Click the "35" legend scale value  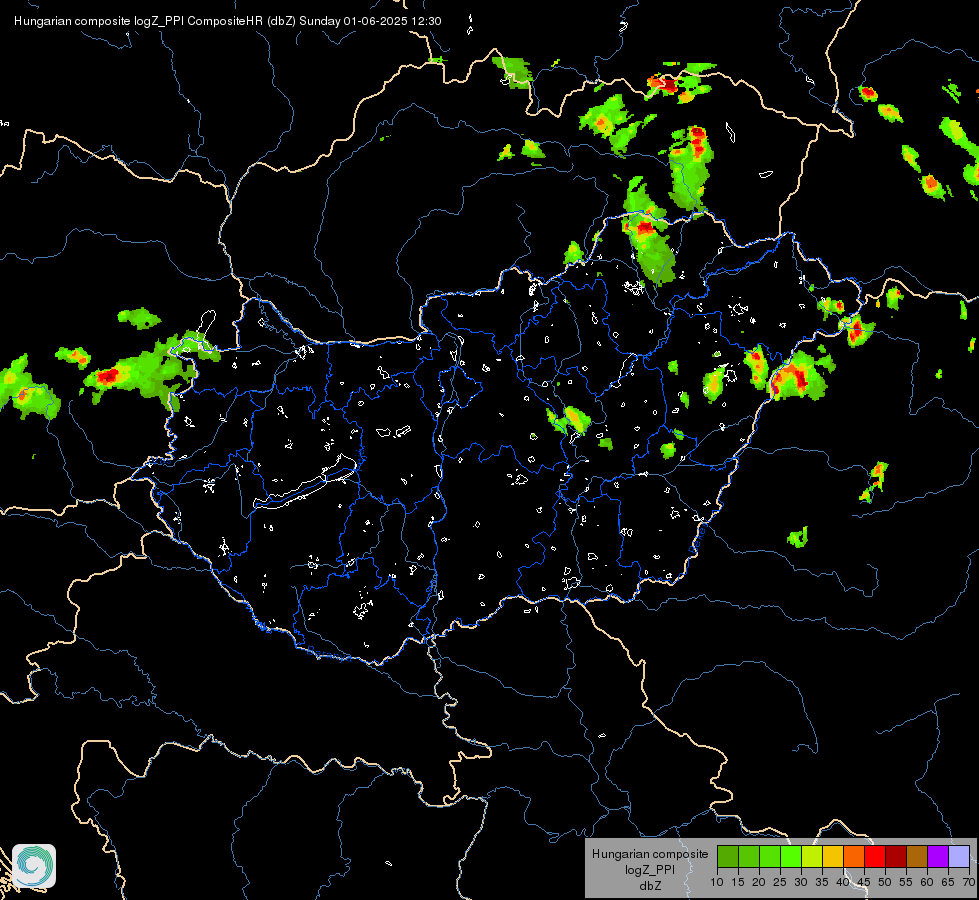pyautogui.click(x=822, y=883)
